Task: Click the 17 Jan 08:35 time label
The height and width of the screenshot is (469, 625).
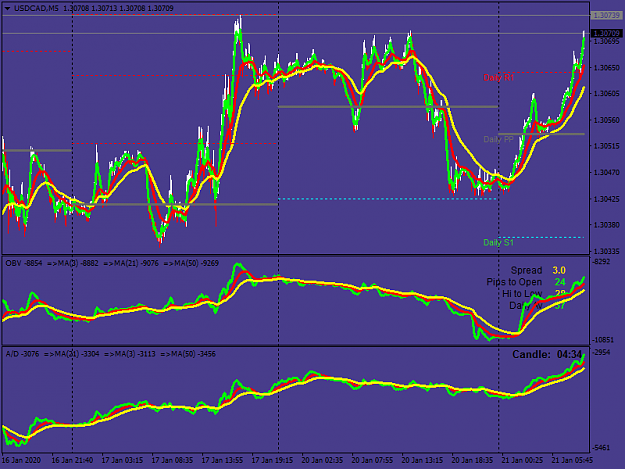Action: [172, 460]
